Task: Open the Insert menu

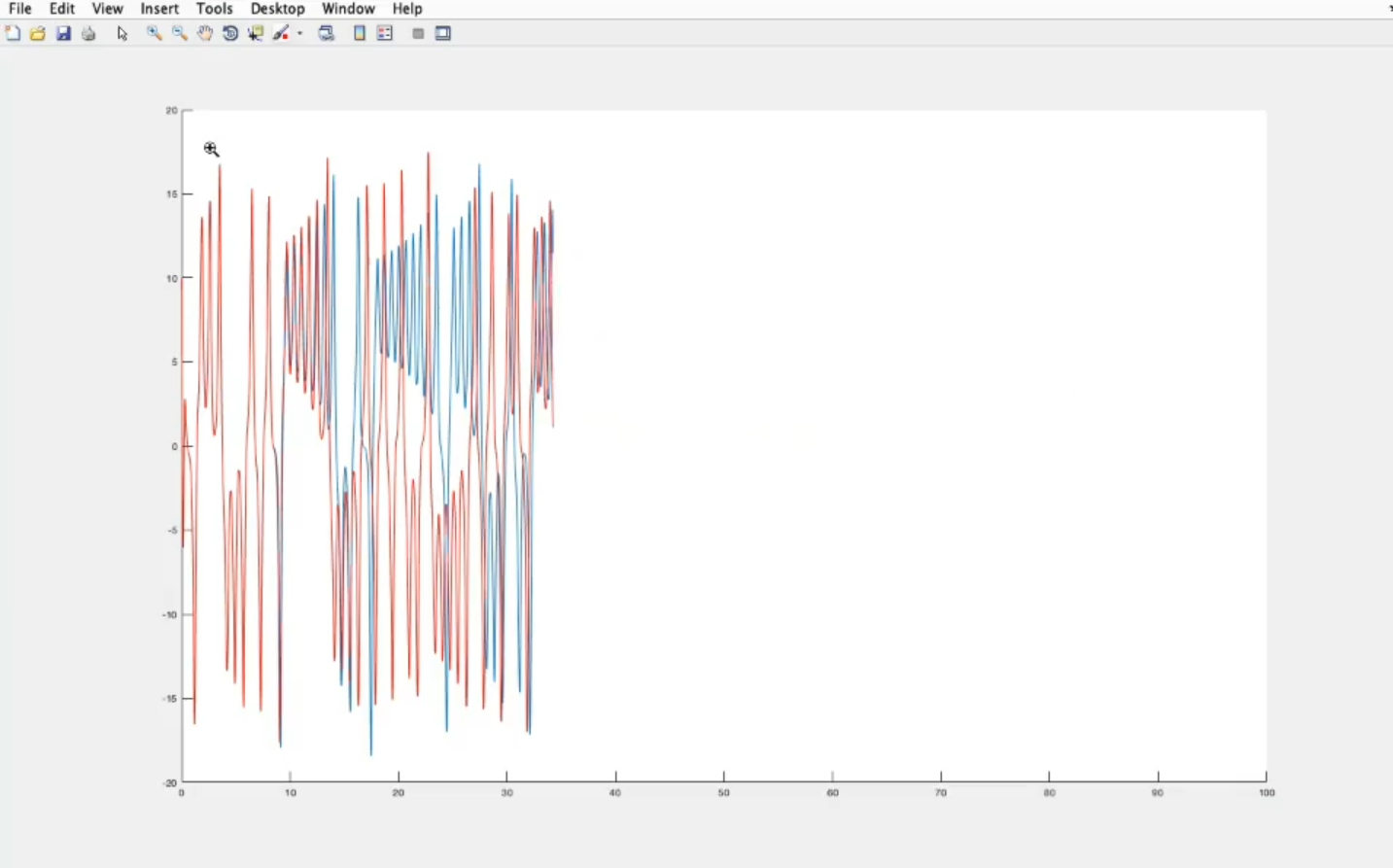Action: pos(159,9)
